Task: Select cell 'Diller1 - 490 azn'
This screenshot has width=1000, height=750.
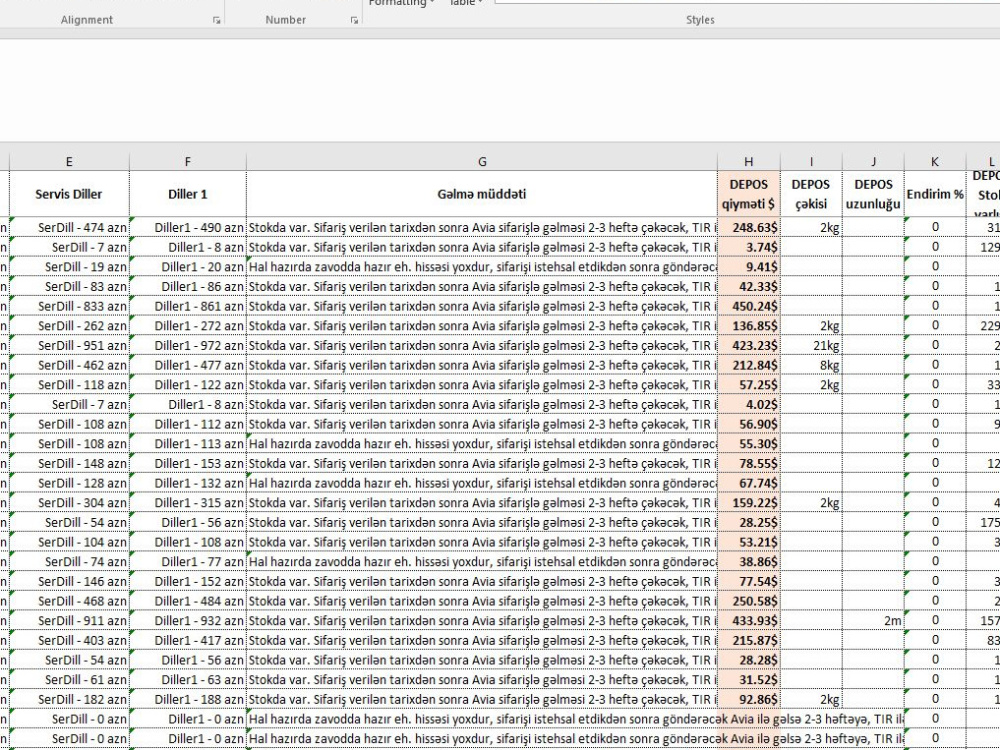Action: (x=188, y=227)
